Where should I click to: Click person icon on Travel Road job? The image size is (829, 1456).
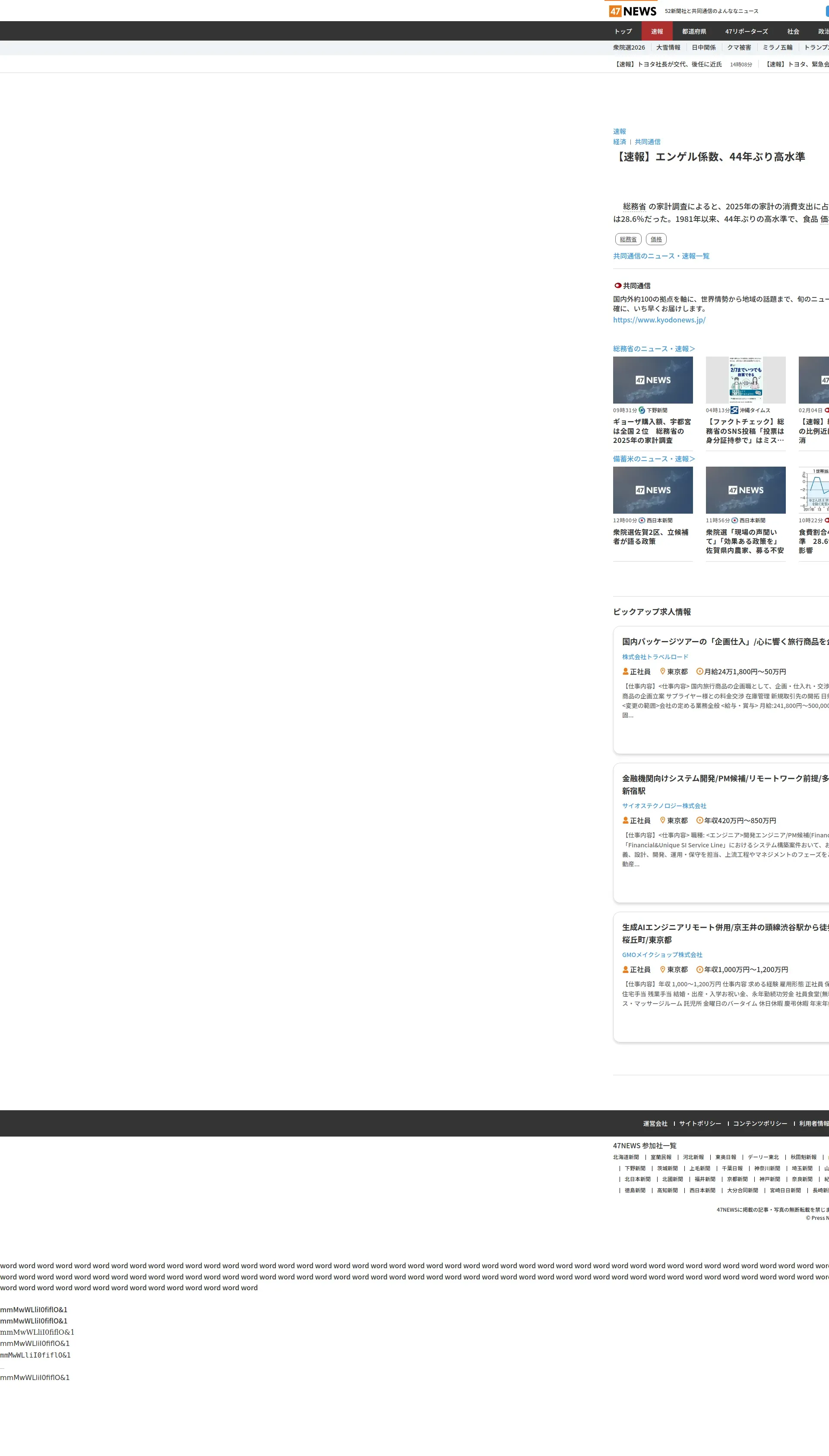[x=625, y=672]
